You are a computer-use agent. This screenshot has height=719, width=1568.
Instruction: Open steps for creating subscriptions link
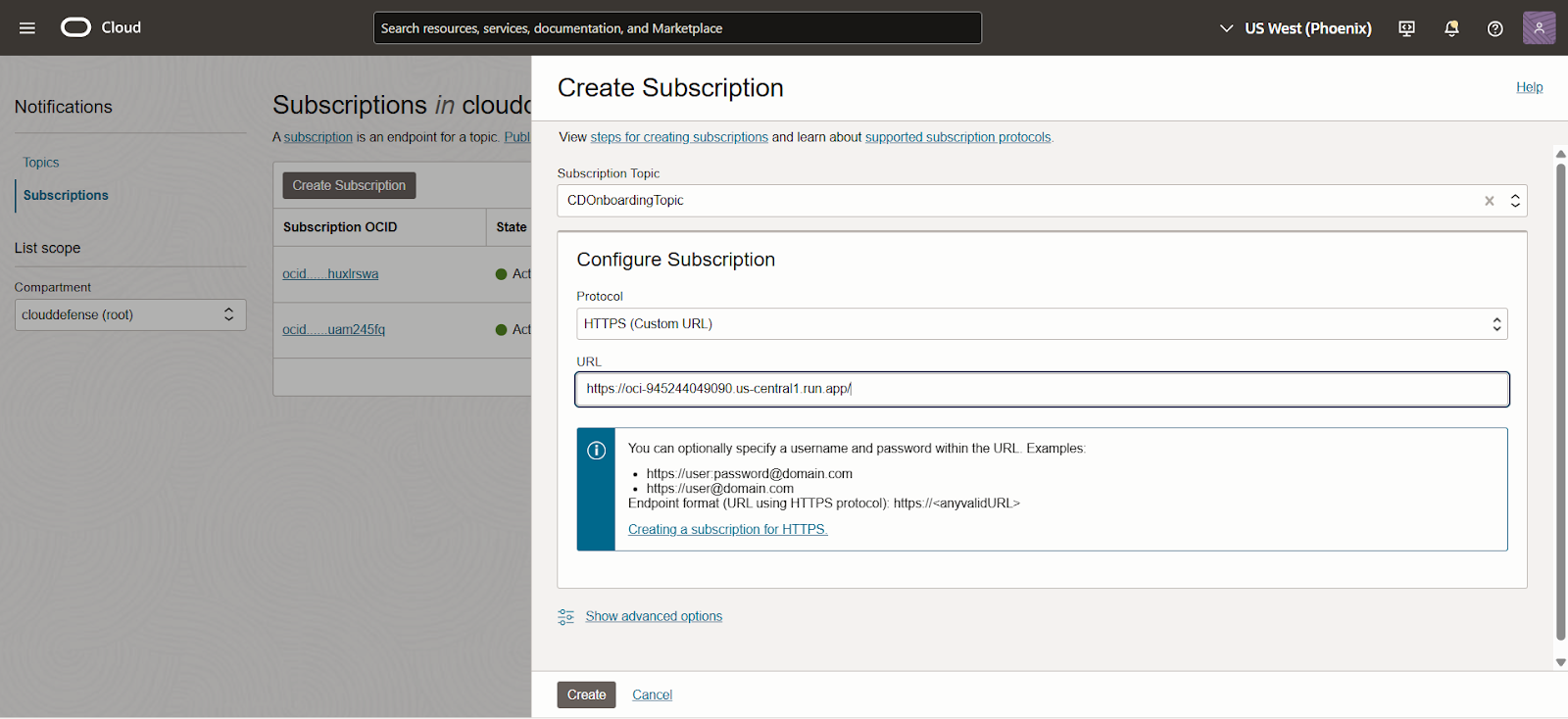(679, 137)
